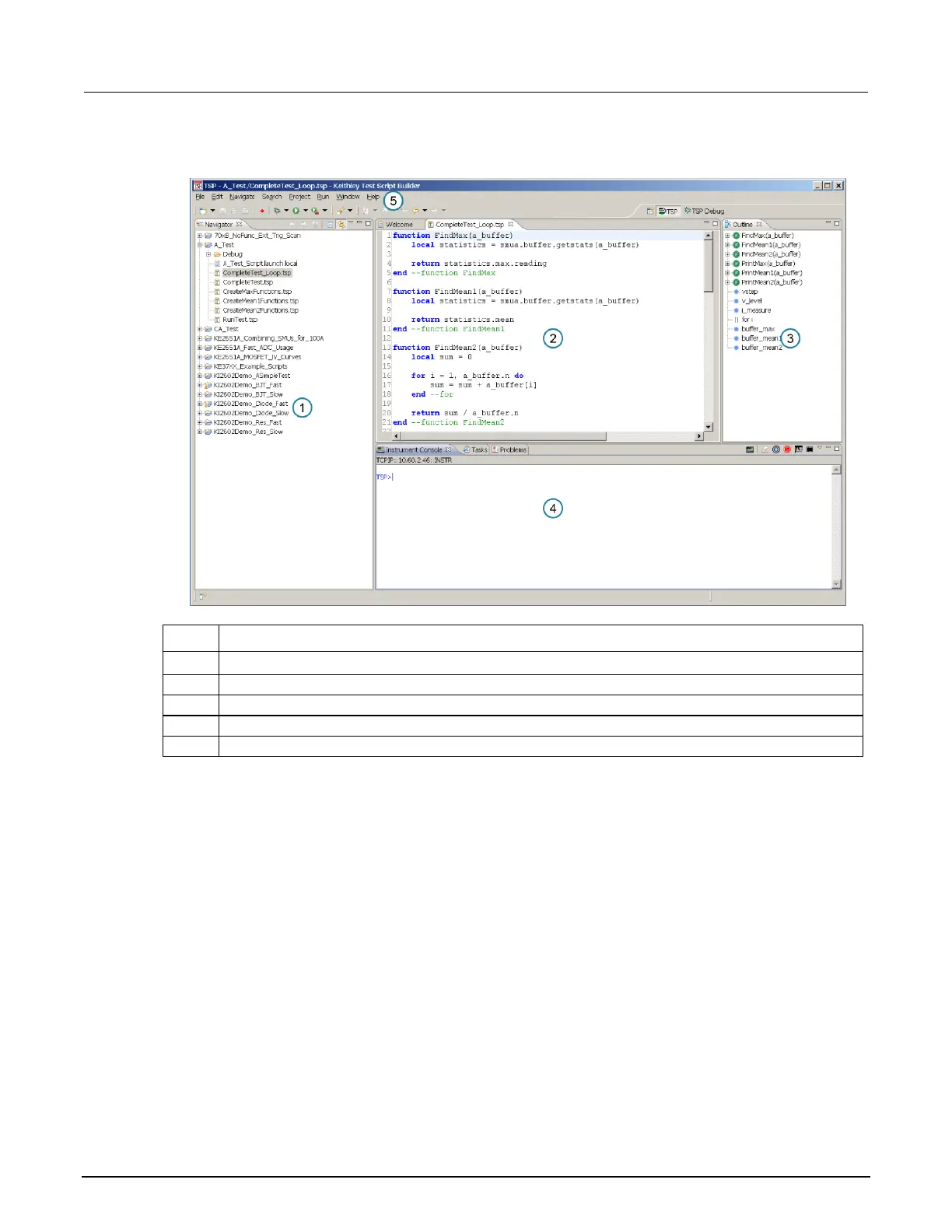Switch to the Problems tab

pos(509,450)
